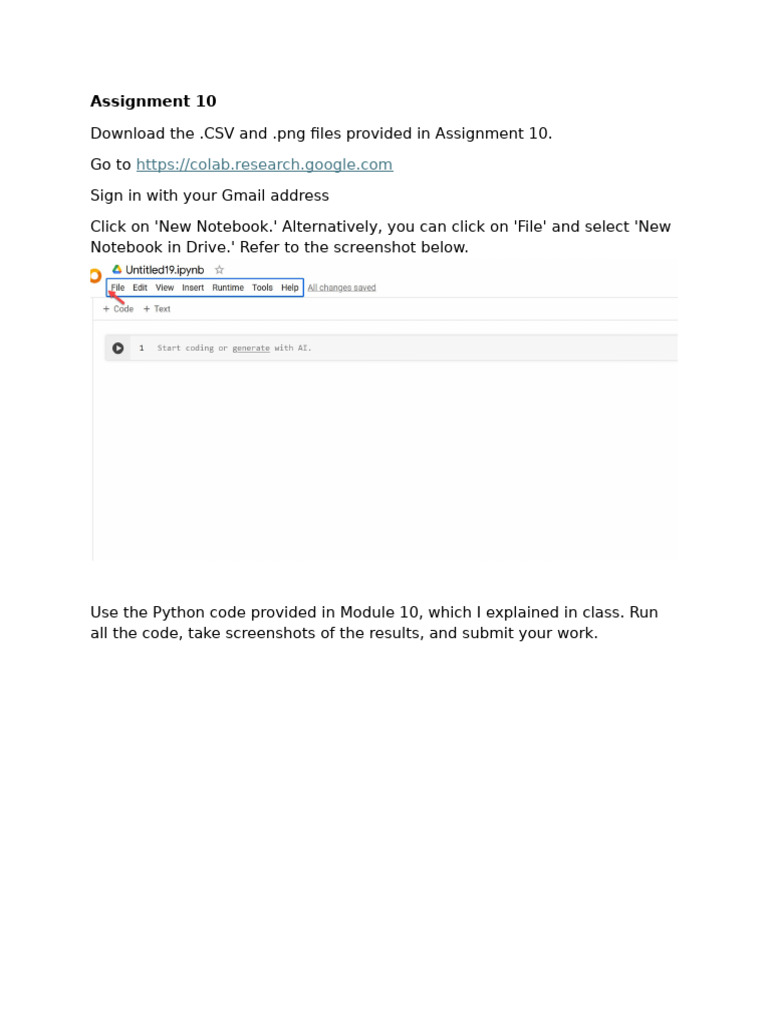Click the orange Colab logo

[x=95, y=276]
